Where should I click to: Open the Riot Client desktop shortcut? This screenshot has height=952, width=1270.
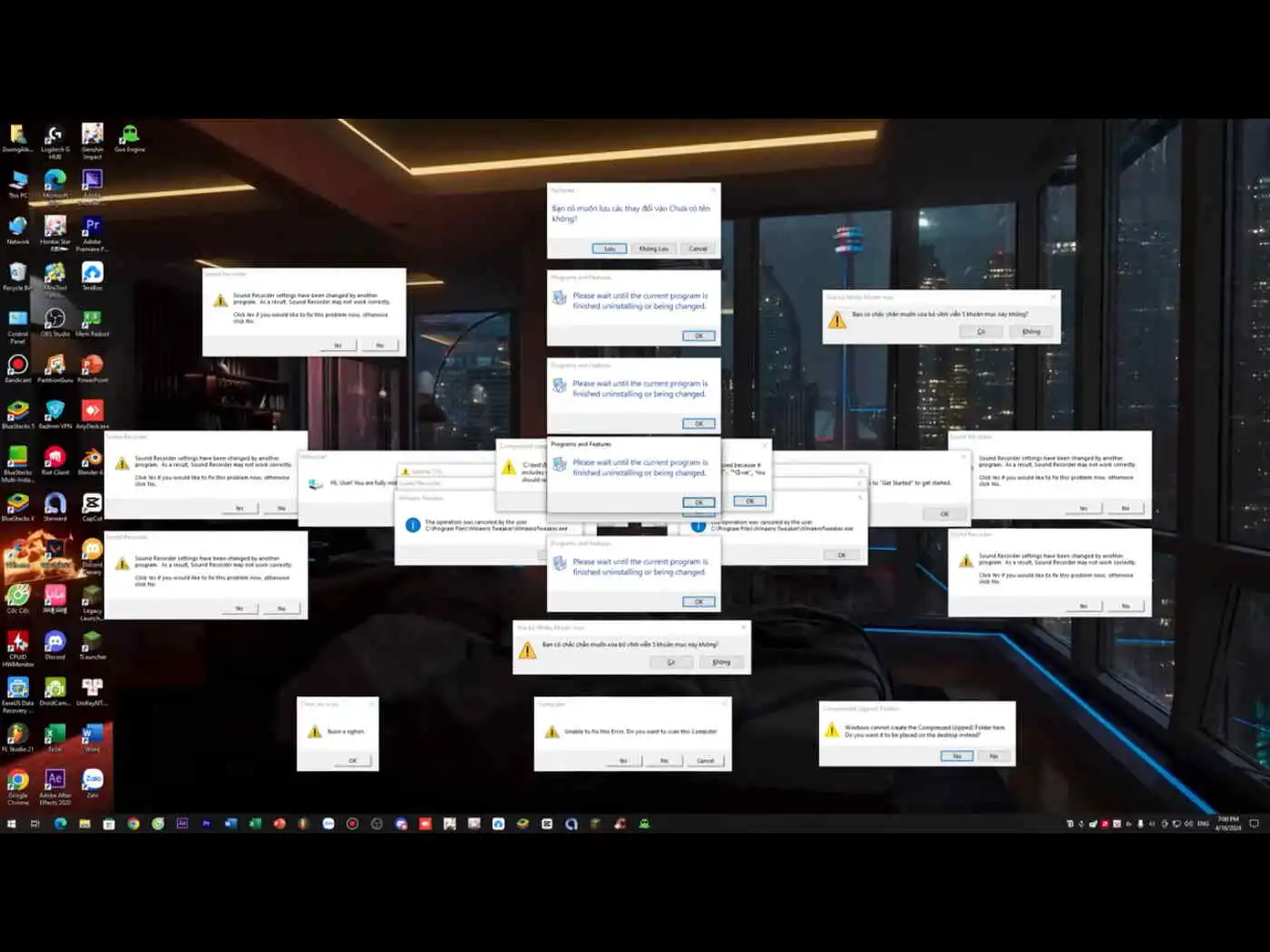[x=54, y=461]
